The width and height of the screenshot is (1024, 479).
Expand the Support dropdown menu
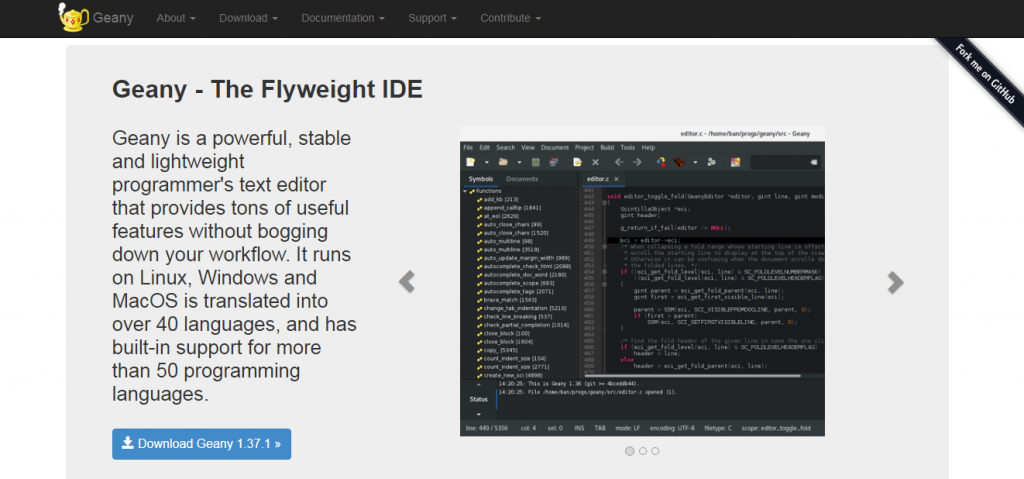click(432, 18)
